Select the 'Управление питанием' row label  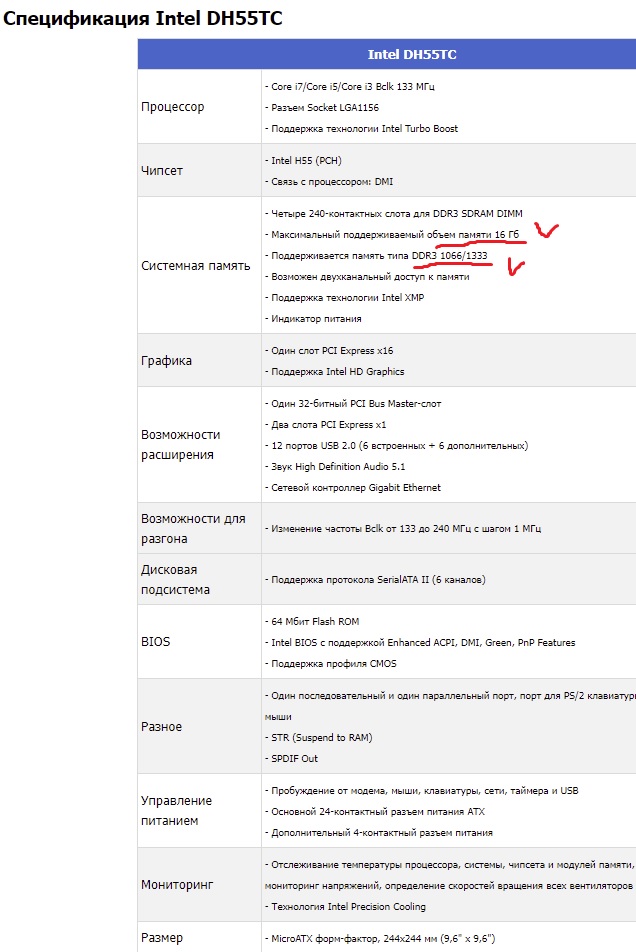(177, 810)
